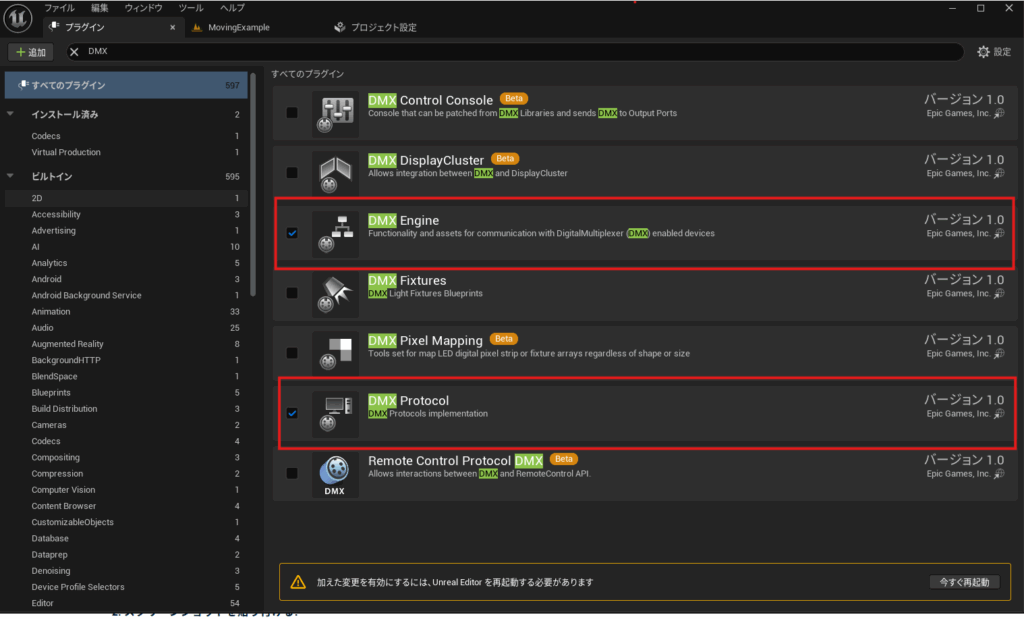The image size is (1024, 619).
Task: Select the Blueprints category
Action: 126,392
